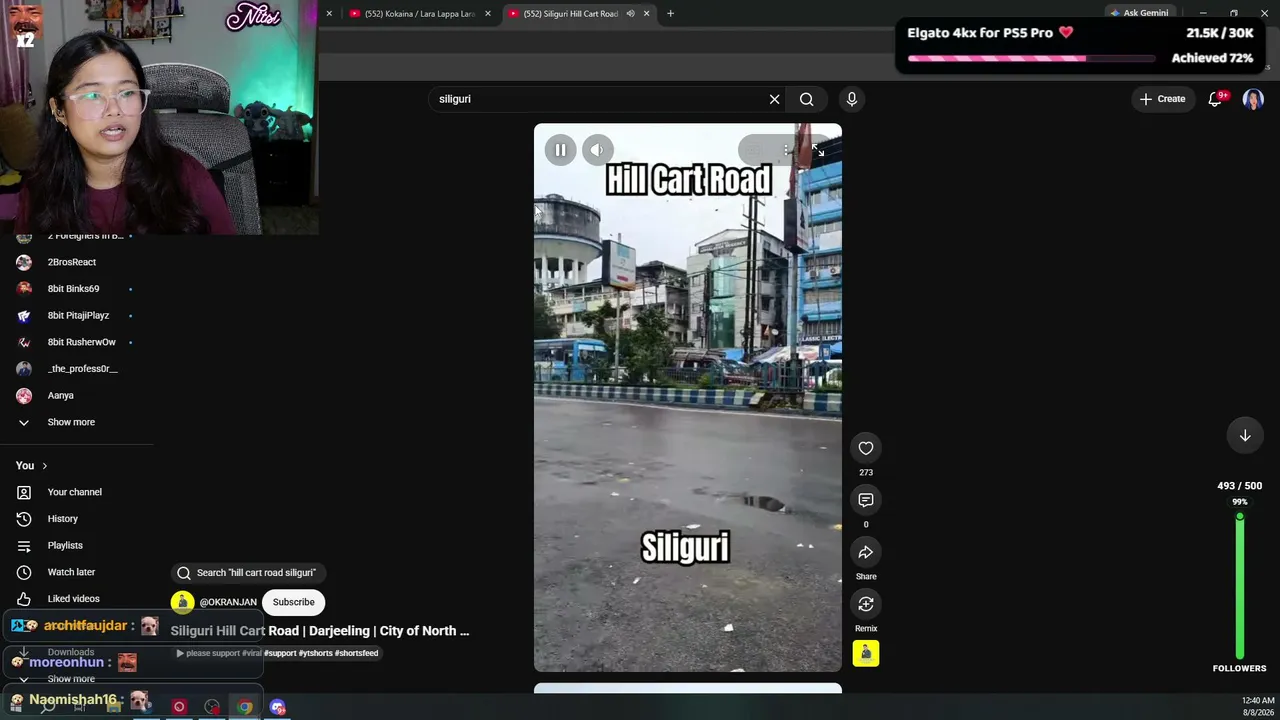Focus the YouTube search box
Viewport: 1280px width, 720px height.
click(x=600, y=99)
